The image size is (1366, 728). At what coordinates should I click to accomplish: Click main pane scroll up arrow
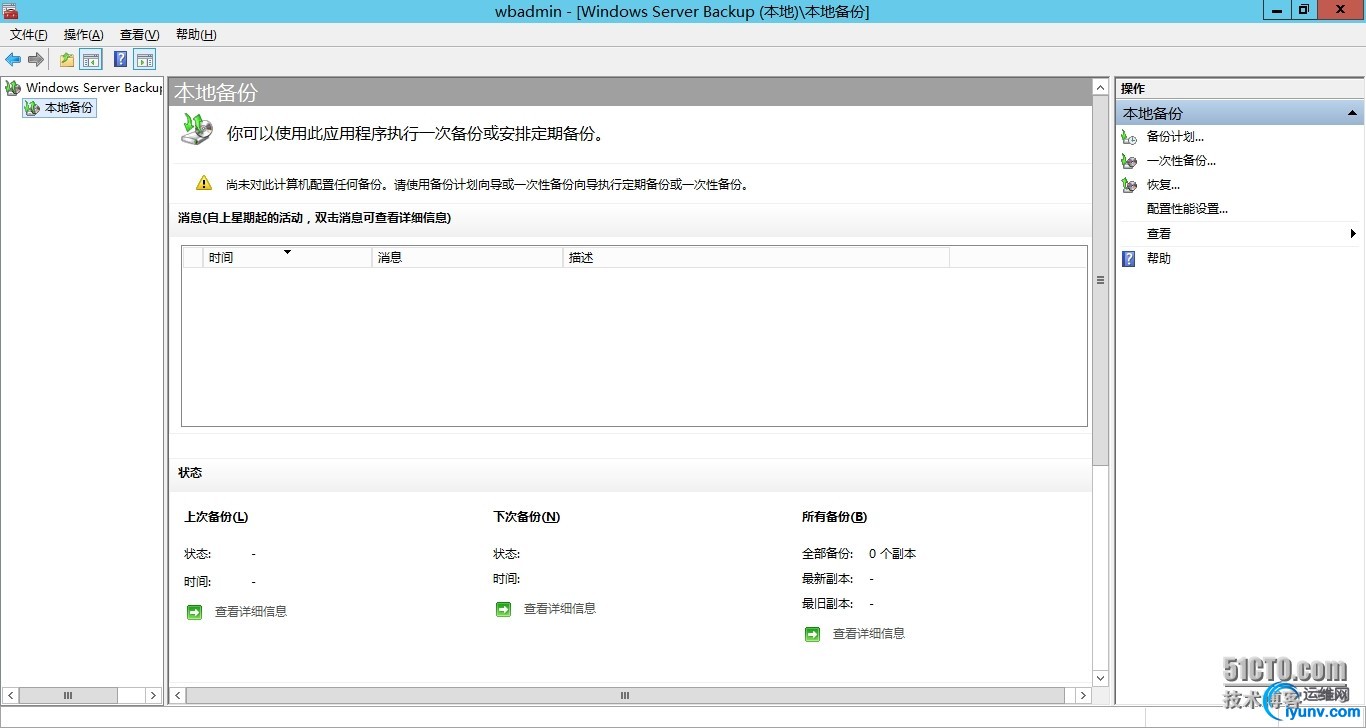(x=1100, y=87)
